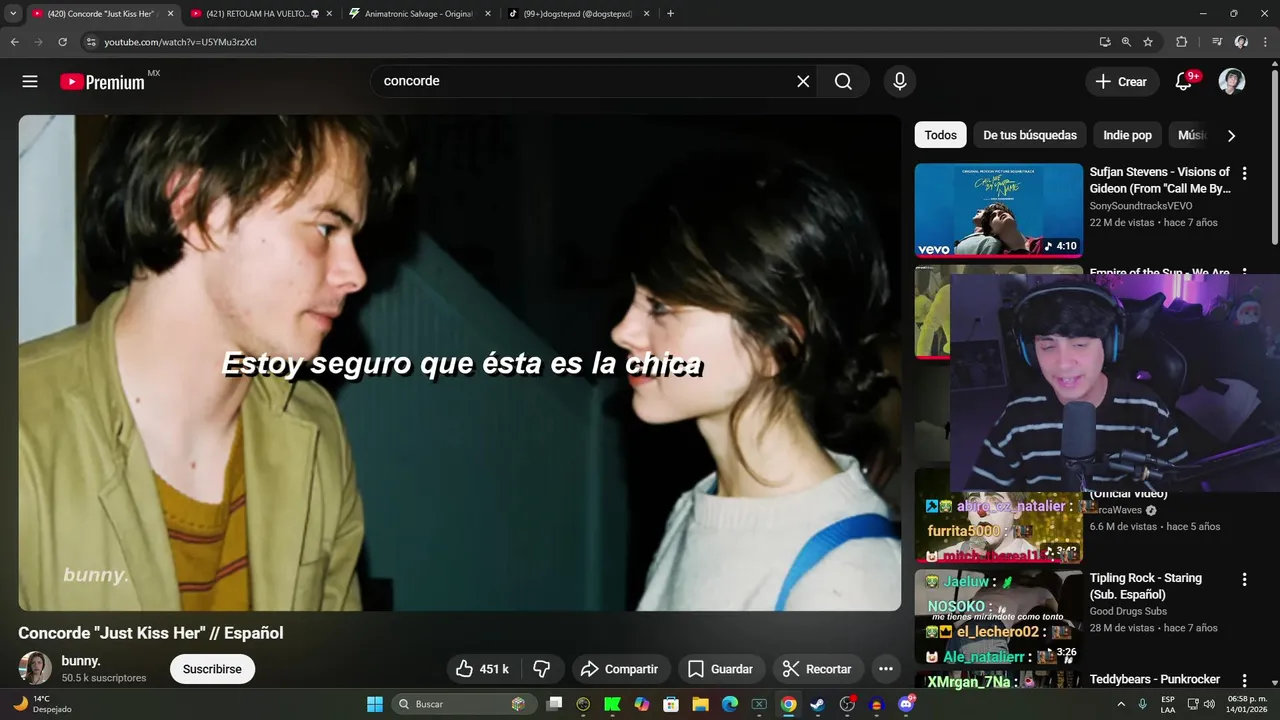Bookmark this page with the star
1280x720 pixels.
(x=1148, y=42)
